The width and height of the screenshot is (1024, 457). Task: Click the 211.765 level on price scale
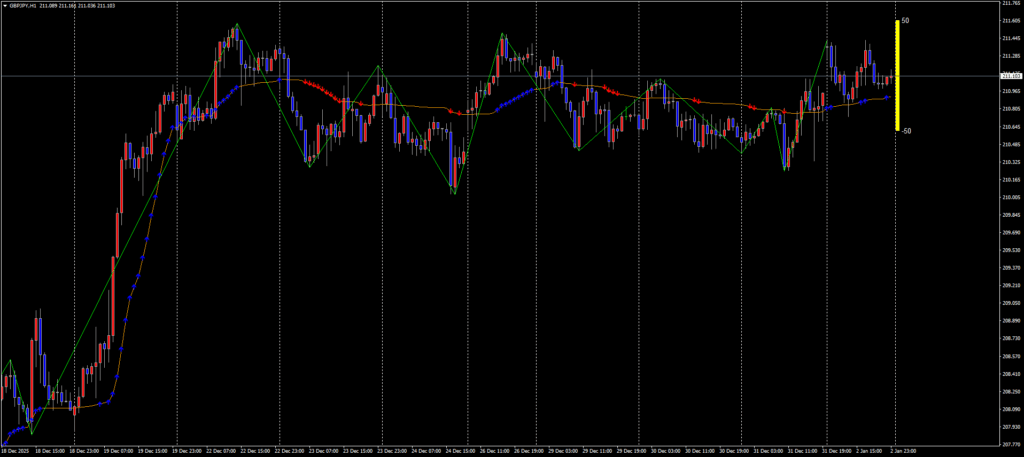(x=1010, y=4)
